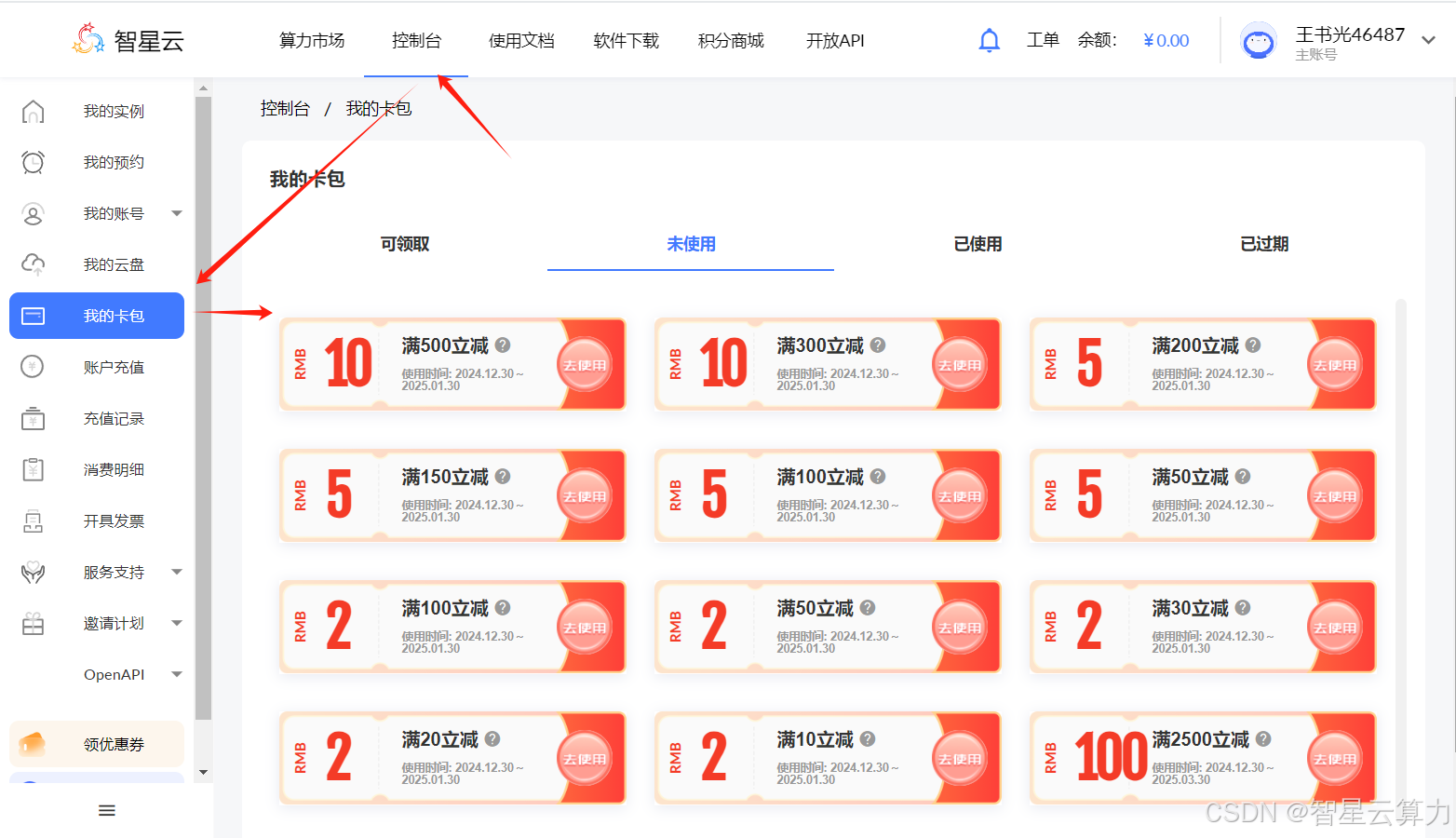Click the 领优惠券 orange coupon icon
The image size is (1456, 838).
point(33,744)
